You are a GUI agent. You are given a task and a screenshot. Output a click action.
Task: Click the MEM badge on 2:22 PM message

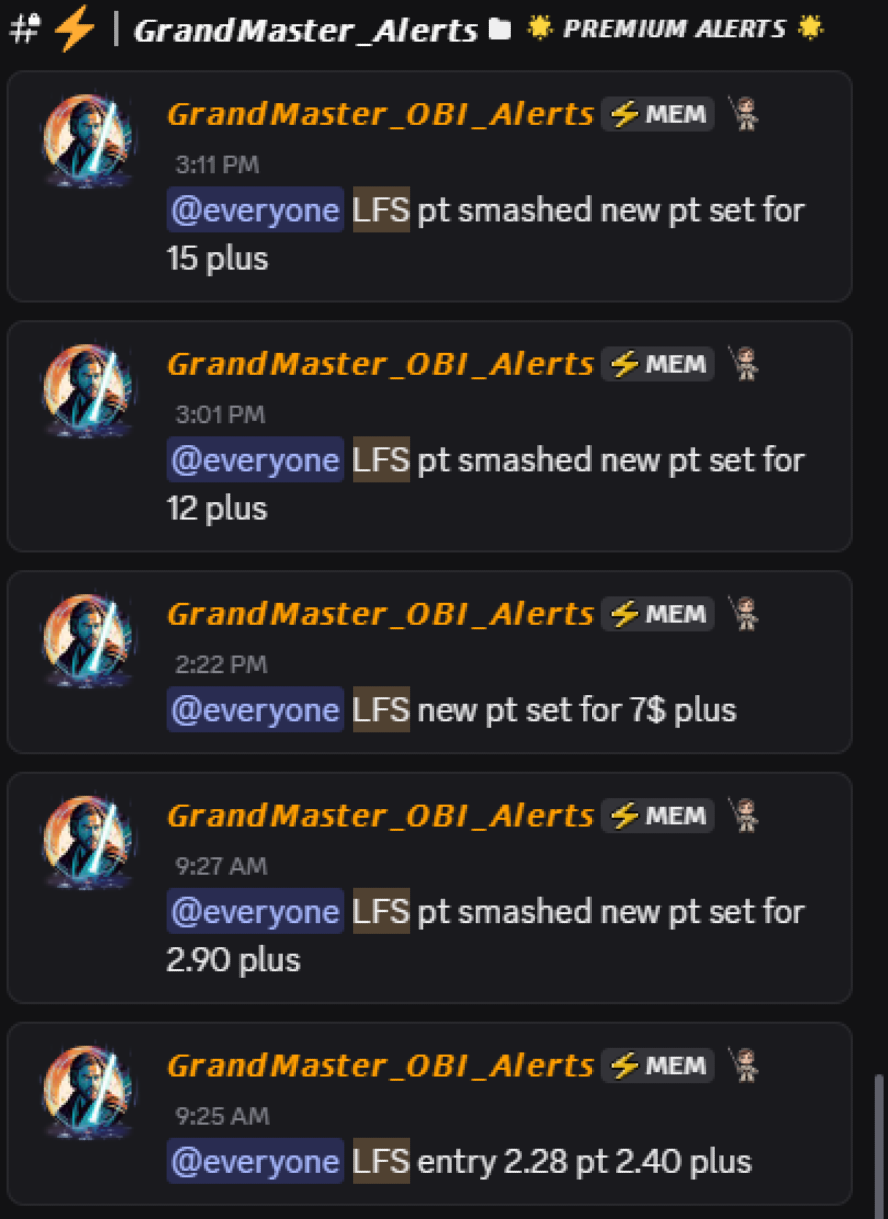pos(658,614)
